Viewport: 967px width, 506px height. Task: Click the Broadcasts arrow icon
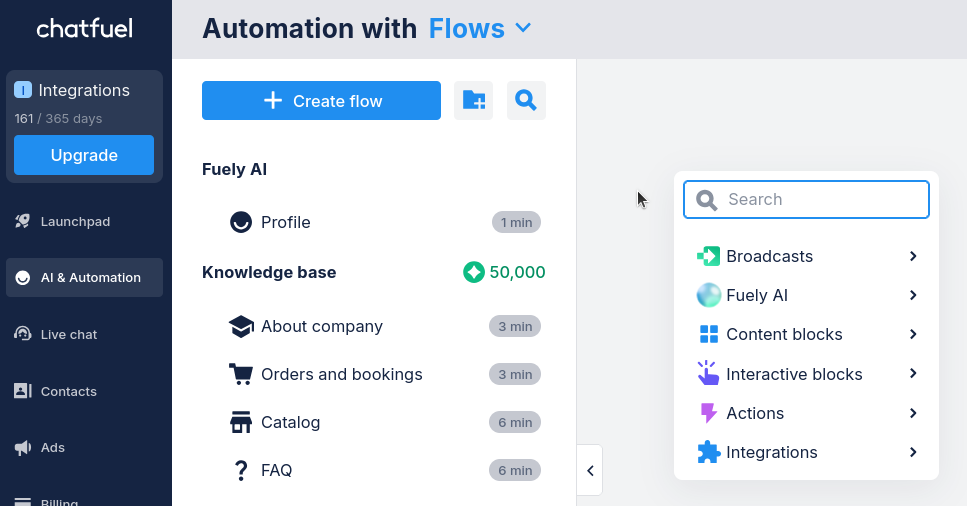click(x=708, y=256)
